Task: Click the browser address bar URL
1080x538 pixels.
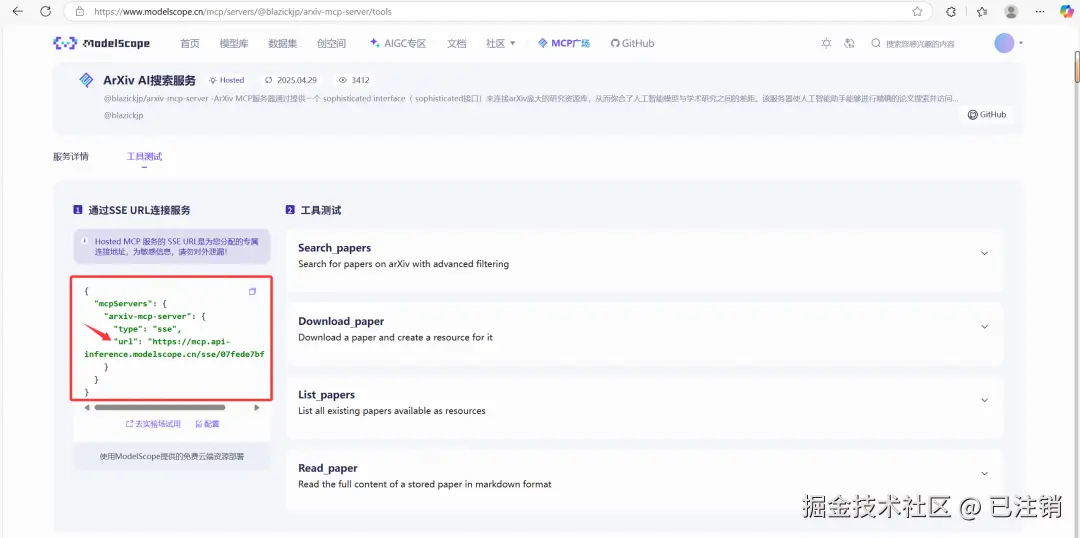Action: coord(243,12)
